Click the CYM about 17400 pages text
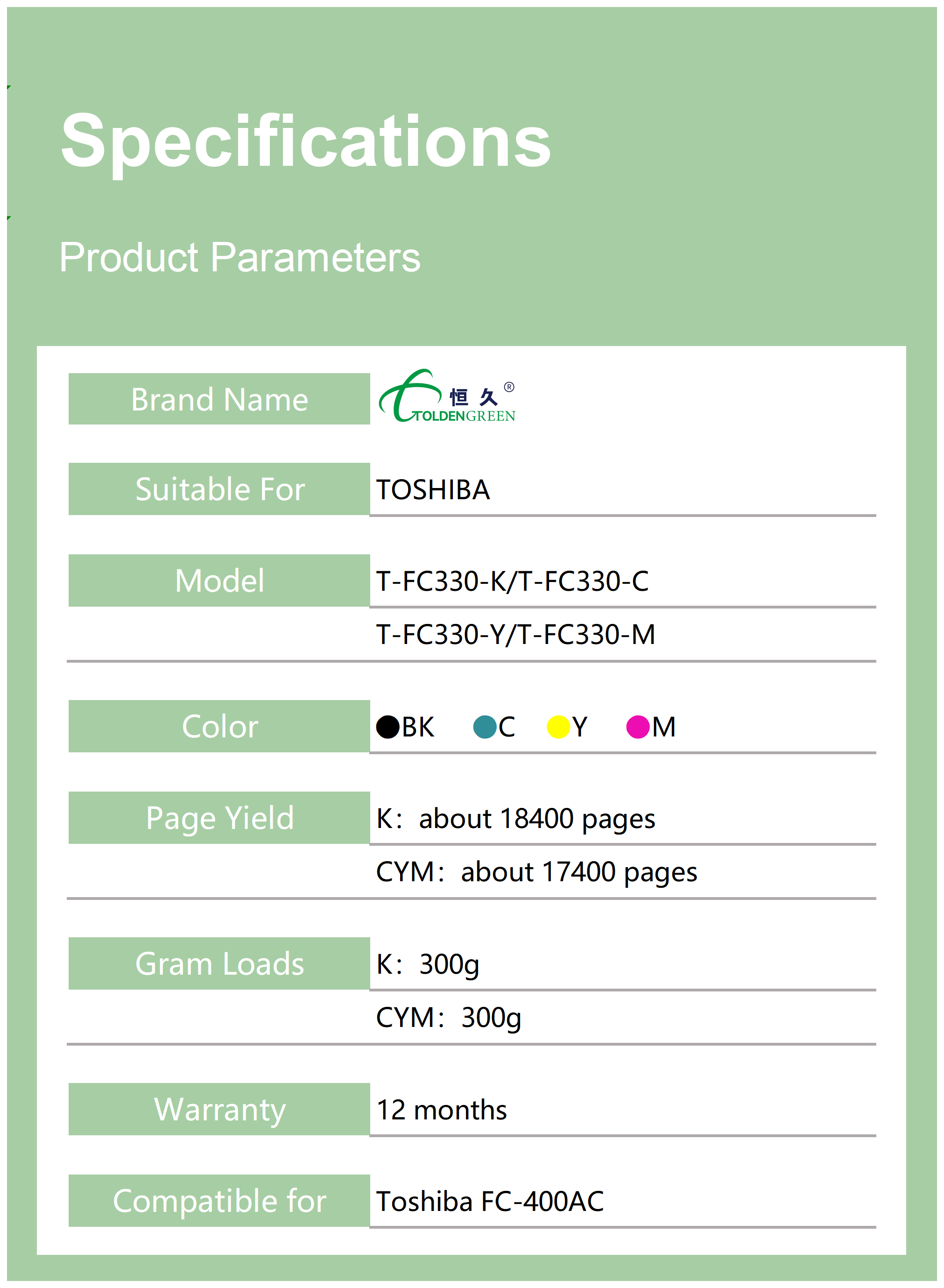The image size is (944, 1288). (536, 872)
